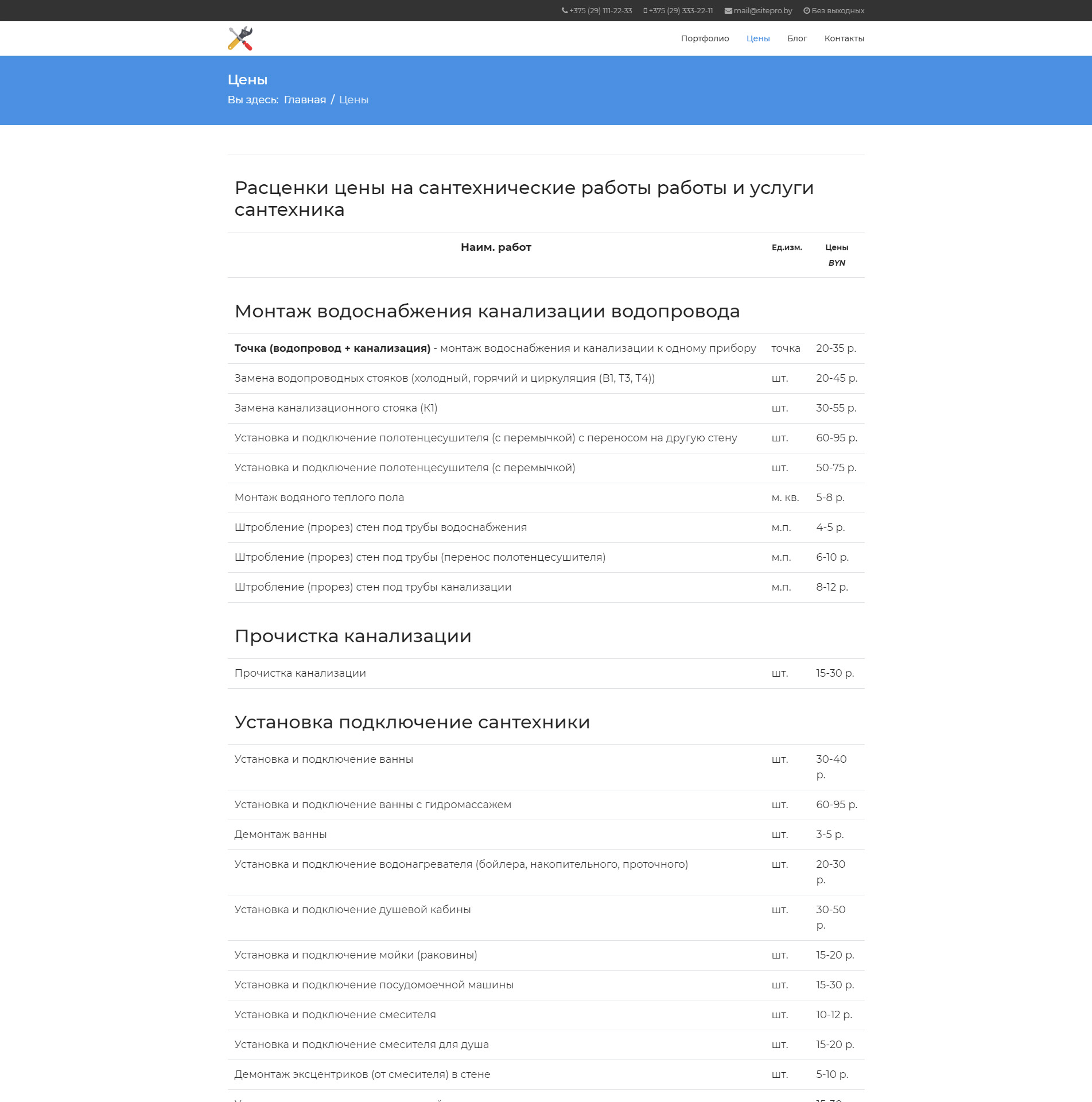Call the number +375 (29) 111-22-33

[x=600, y=11]
